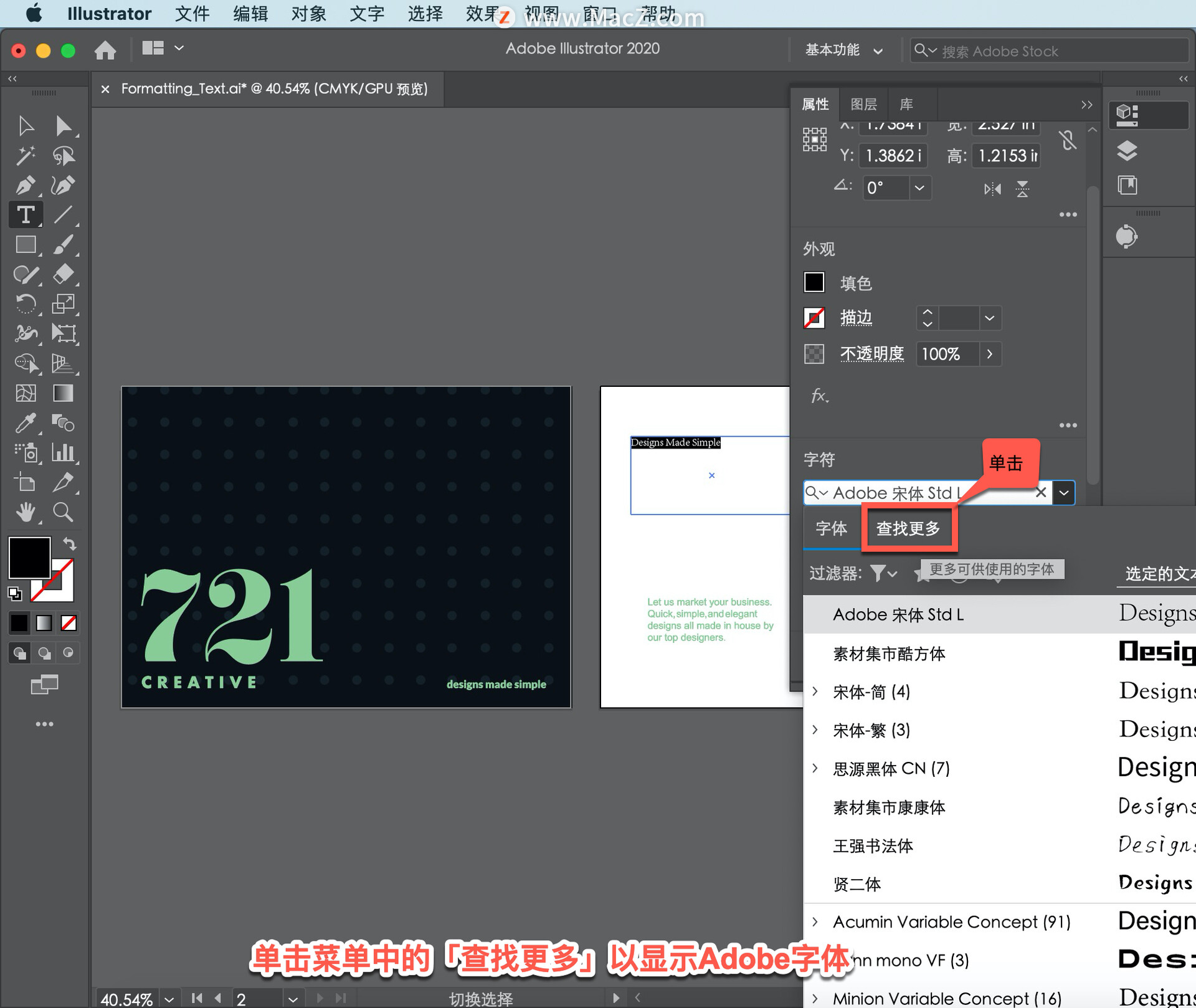Select the Scale tool
Screen dimensions: 1196x1008
coord(63,304)
